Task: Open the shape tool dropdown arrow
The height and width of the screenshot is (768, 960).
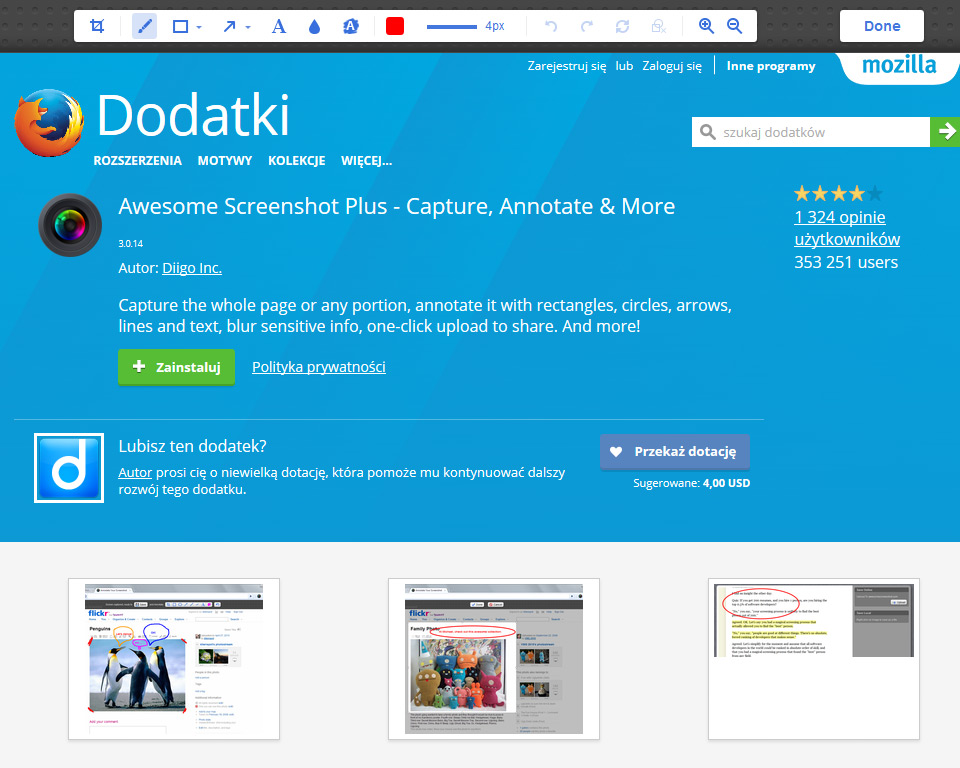Action: click(x=199, y=27)
